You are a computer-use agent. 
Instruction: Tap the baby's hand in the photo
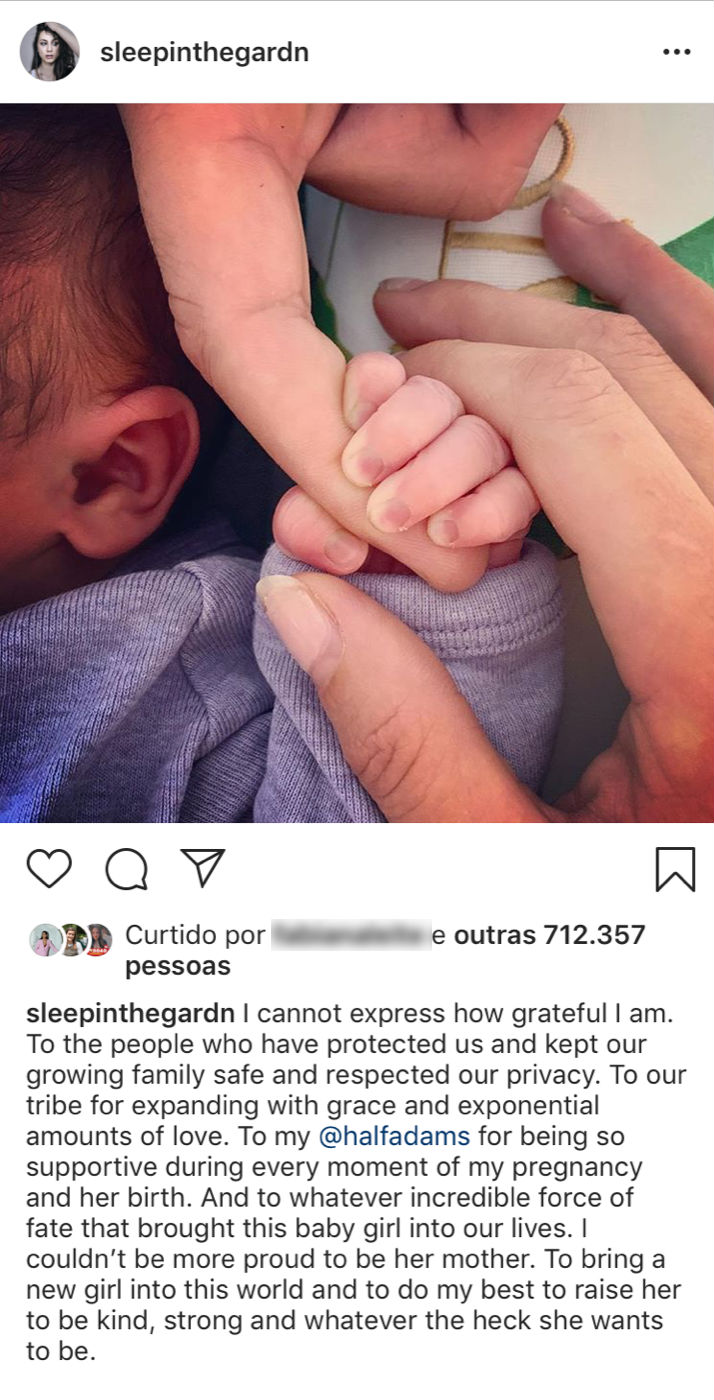(x=430, y=460)
